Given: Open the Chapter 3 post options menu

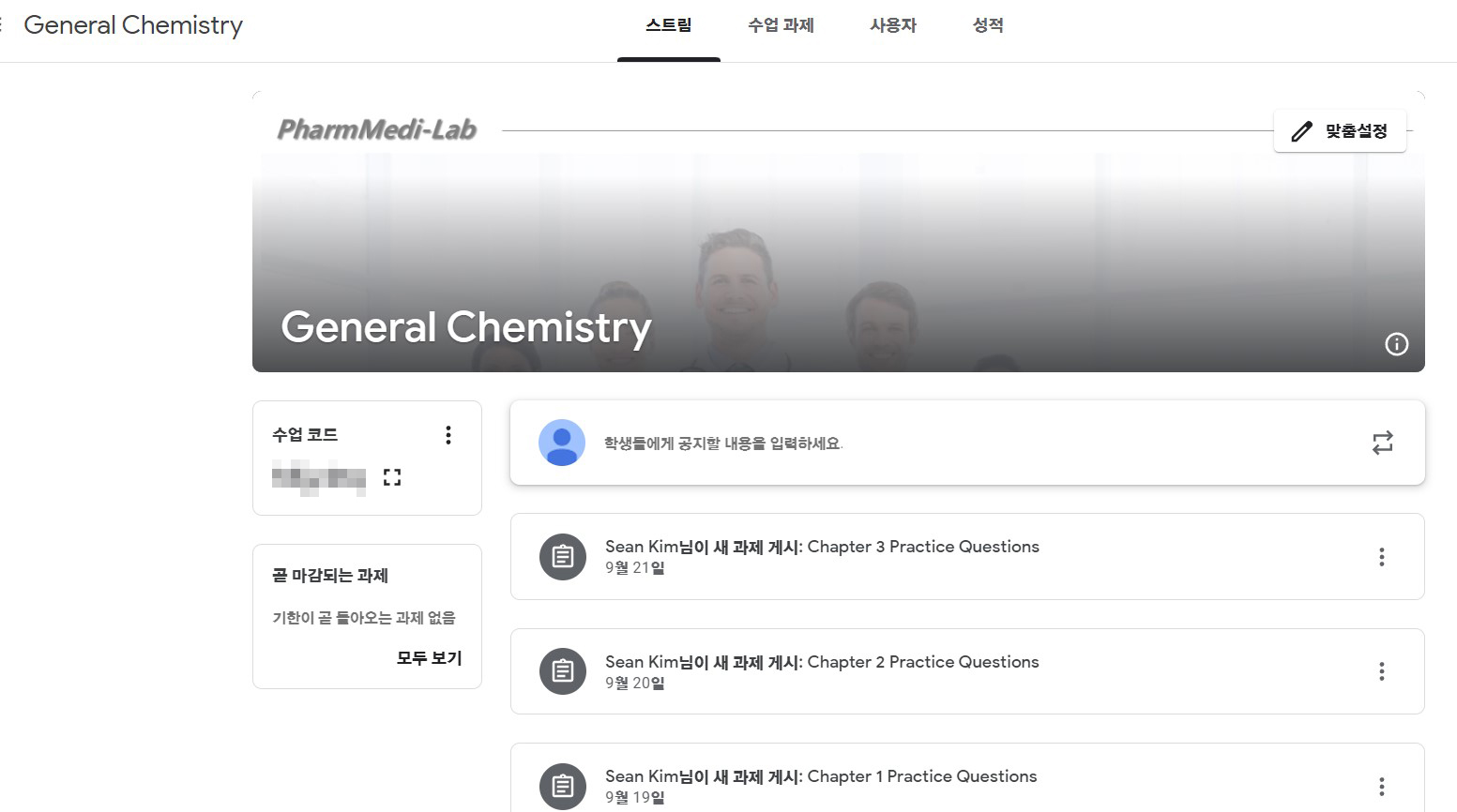Looking at the screenshot, I should (x=1381, y=557).
